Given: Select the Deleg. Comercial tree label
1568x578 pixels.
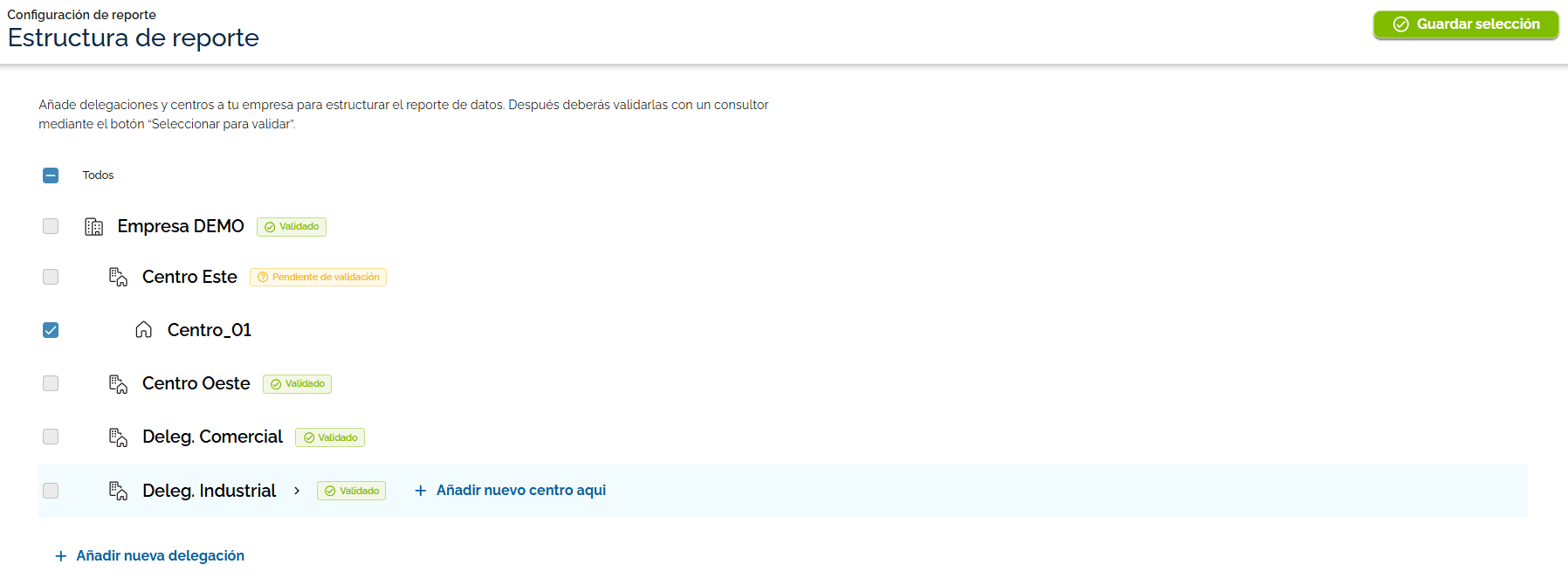Looking at the screenshot, I should tap(212, 437).
